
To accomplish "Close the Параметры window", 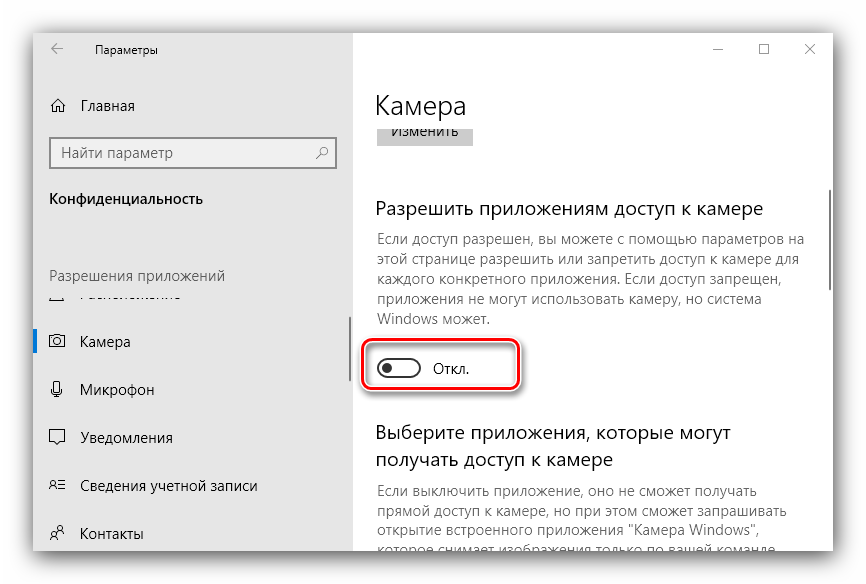I will (x=810, y=49).
